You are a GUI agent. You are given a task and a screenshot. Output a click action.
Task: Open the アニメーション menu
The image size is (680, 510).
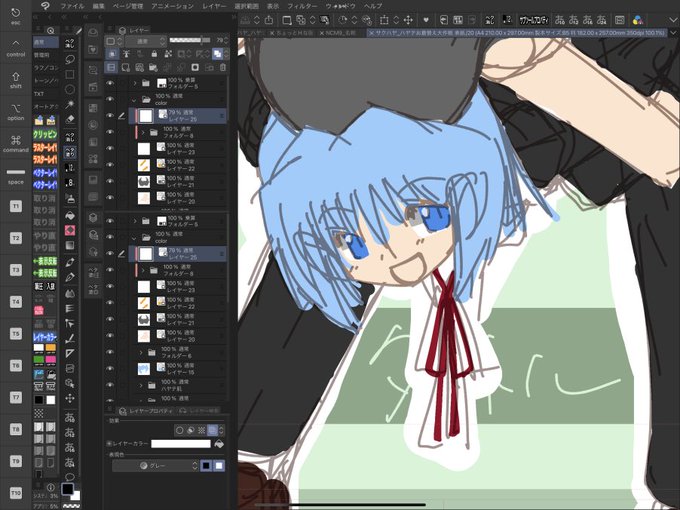click(173, 6)
